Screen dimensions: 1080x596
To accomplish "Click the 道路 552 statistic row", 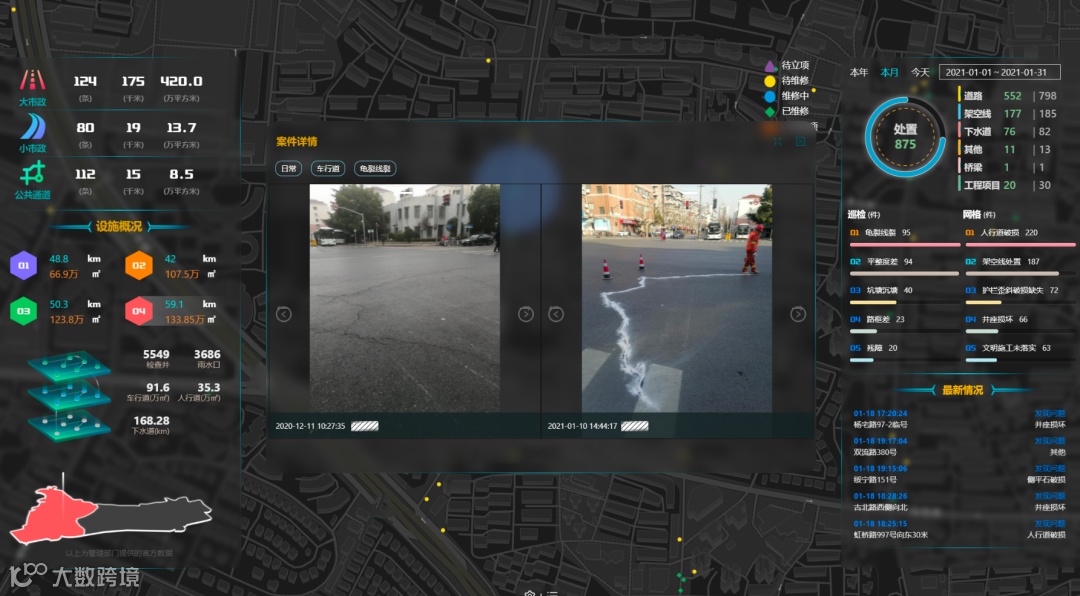I will [1007, 96].
